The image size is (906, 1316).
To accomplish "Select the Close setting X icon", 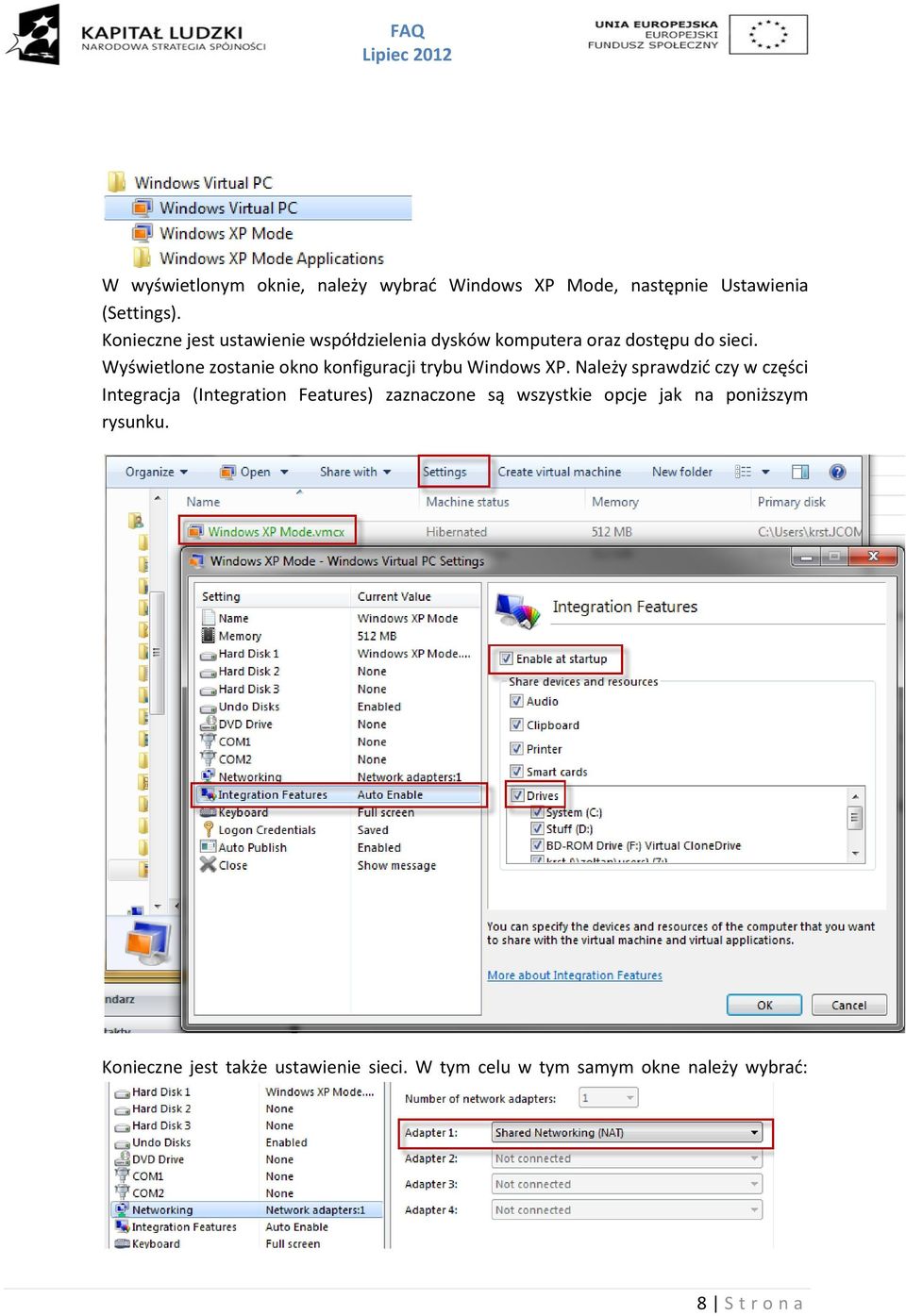I will (209, 865).
